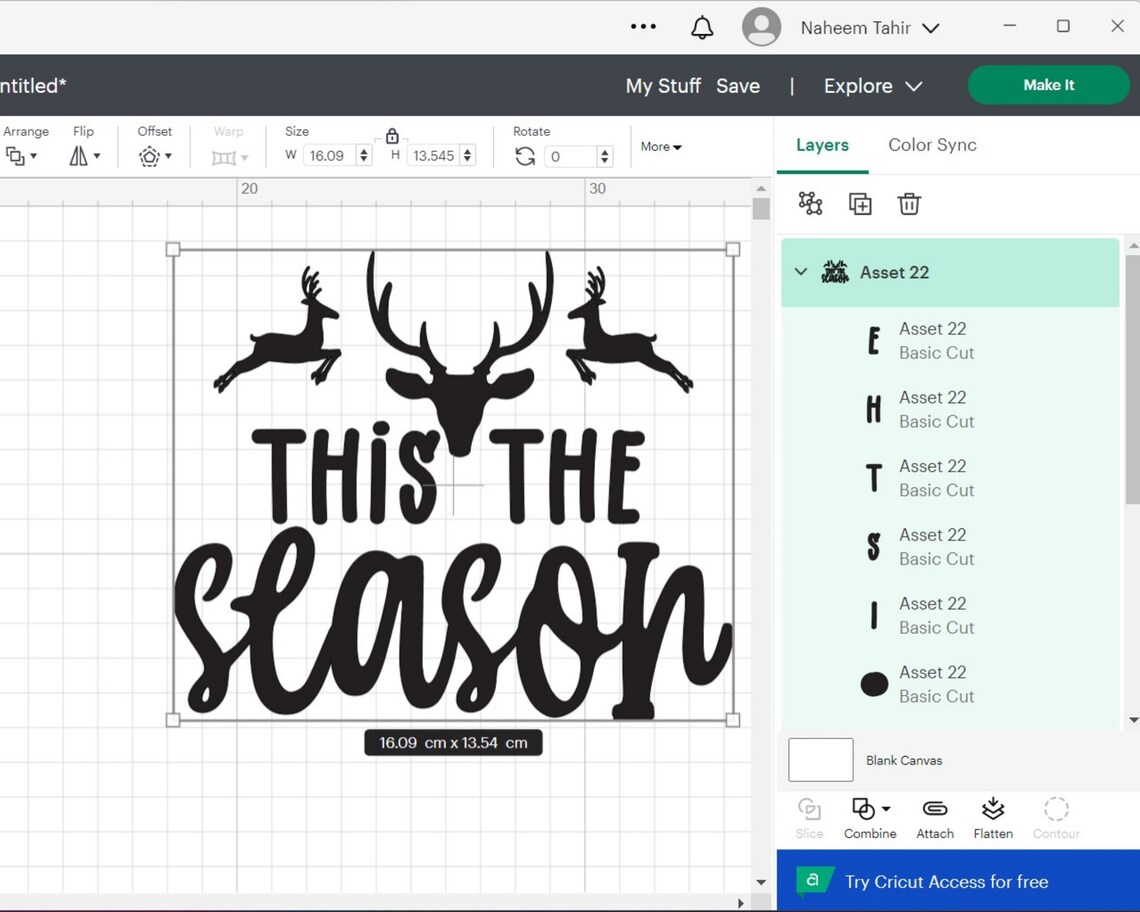Open My Stuff from the top bar
The height and width of the screenshot is (912, 1140).
(663, 86)
